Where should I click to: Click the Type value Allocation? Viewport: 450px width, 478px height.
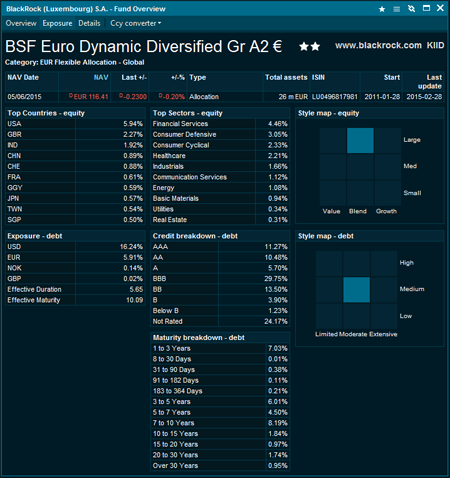pyautogui.click(x=204, y=97)
